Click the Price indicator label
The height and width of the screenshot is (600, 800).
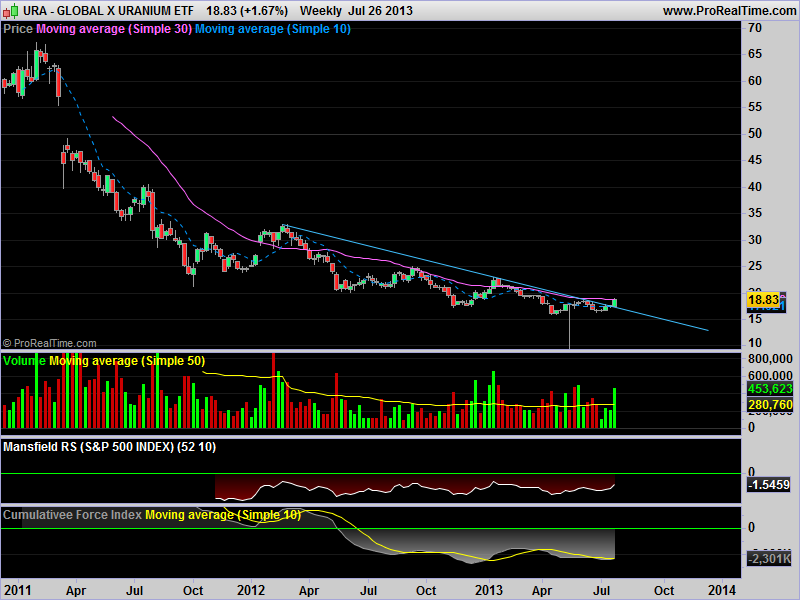tap(18, 29)
